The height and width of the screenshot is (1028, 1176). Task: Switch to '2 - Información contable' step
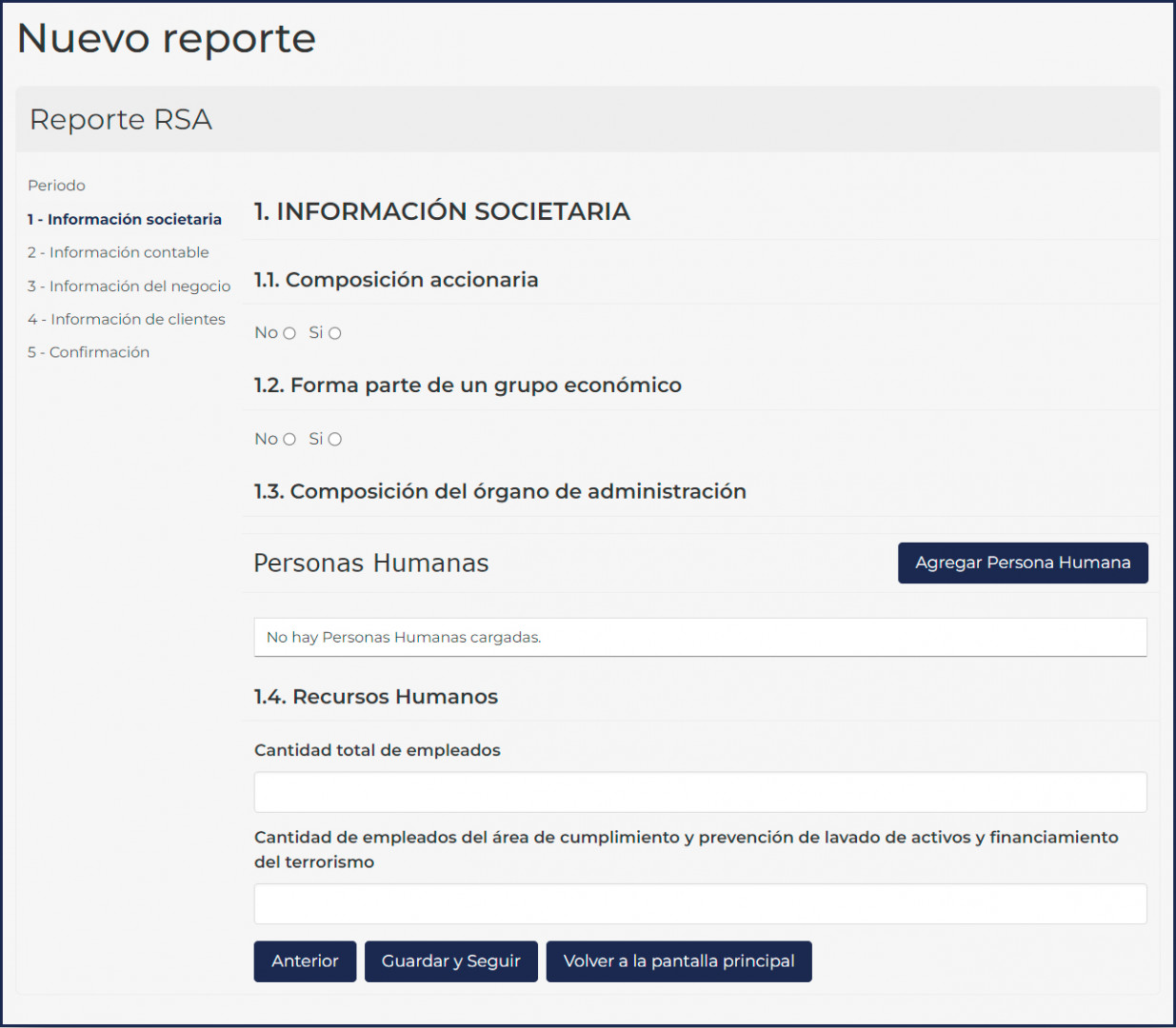118,252
